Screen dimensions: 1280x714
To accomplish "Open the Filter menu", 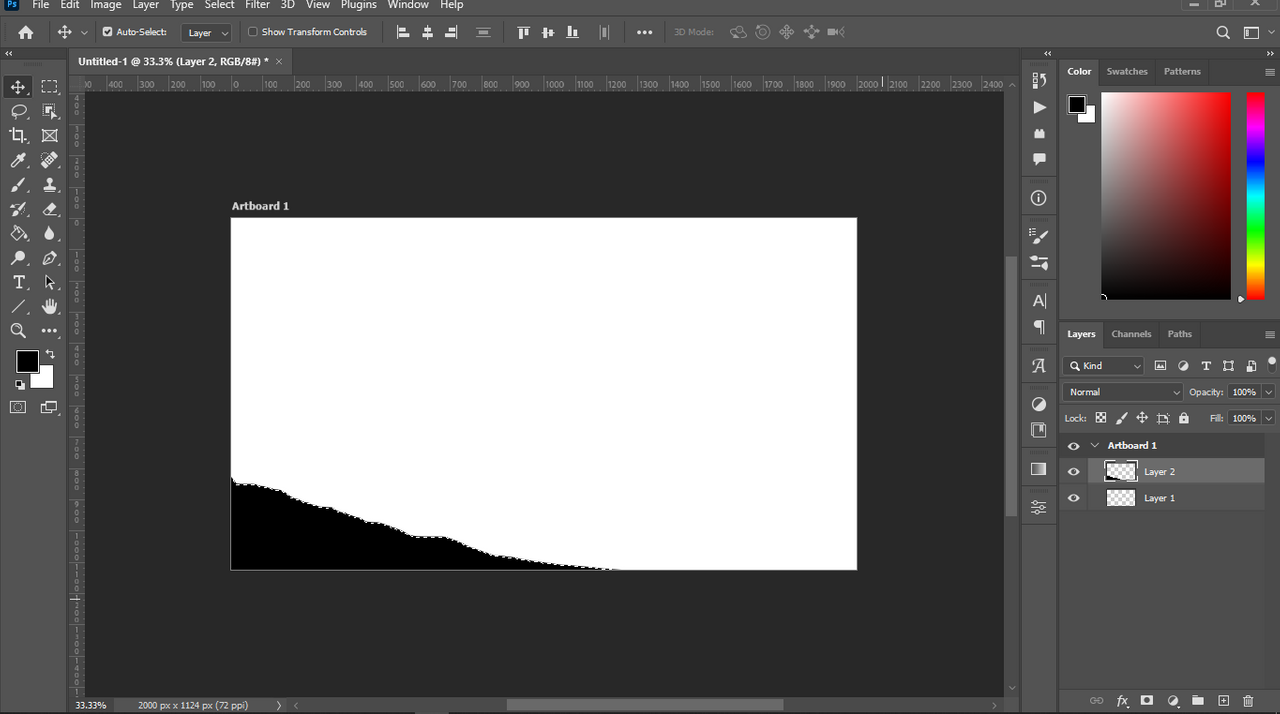I will pyautogui.click(x=257, y=5).
